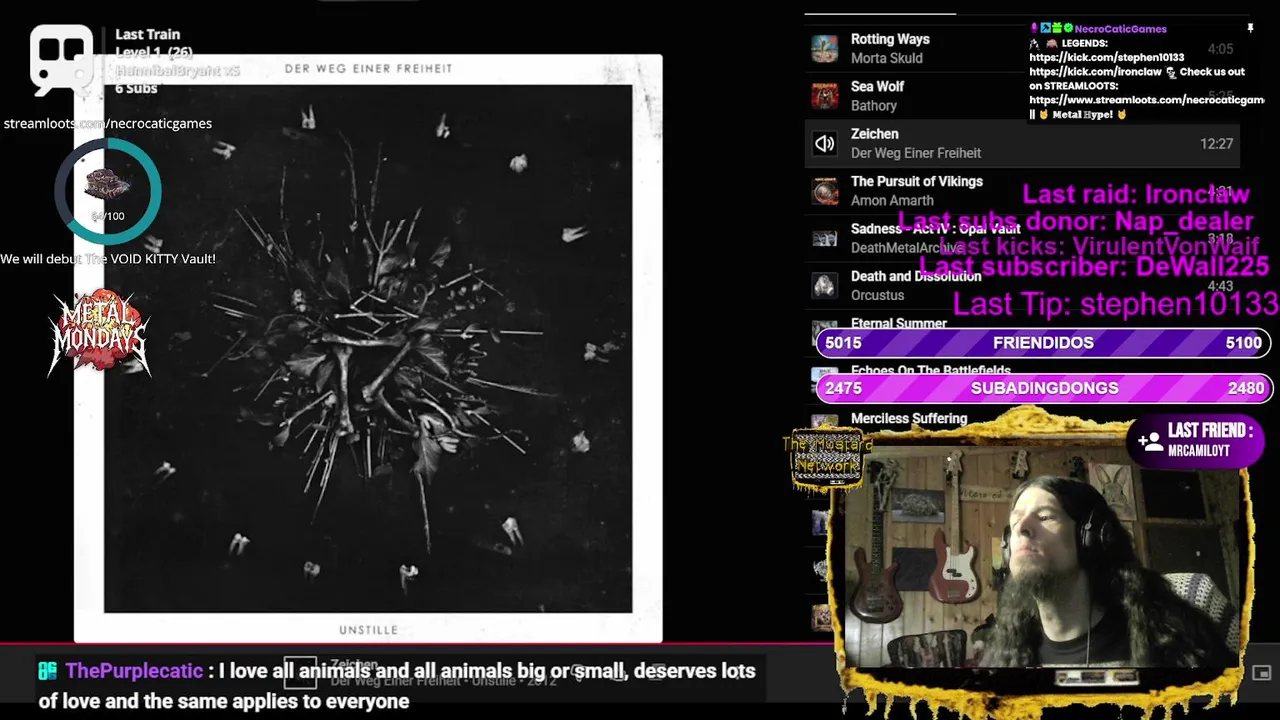Select the currently playing Zeichen row
This screenshot has width=1280, height=720.
(x=1022, y=144)
